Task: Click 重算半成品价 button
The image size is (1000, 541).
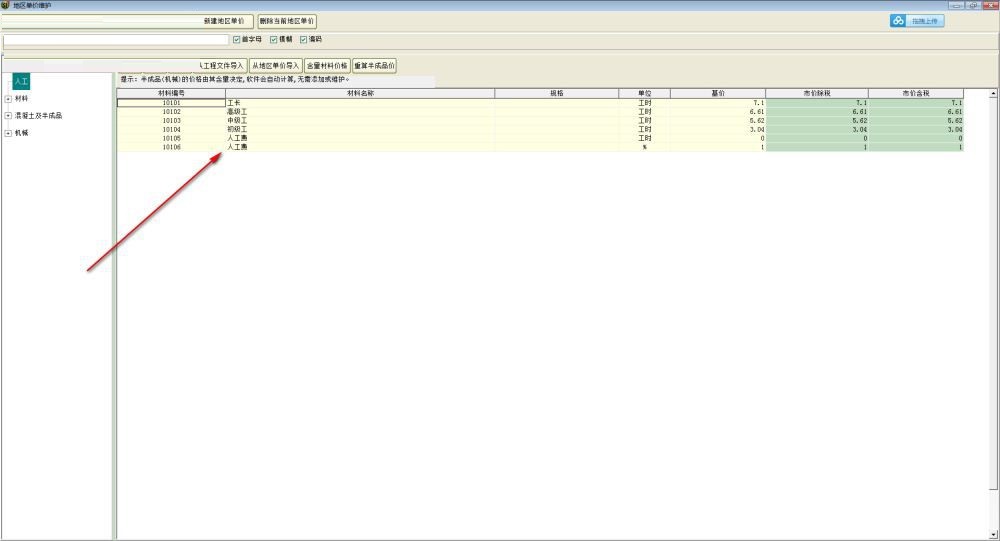Action: [374, 66]
